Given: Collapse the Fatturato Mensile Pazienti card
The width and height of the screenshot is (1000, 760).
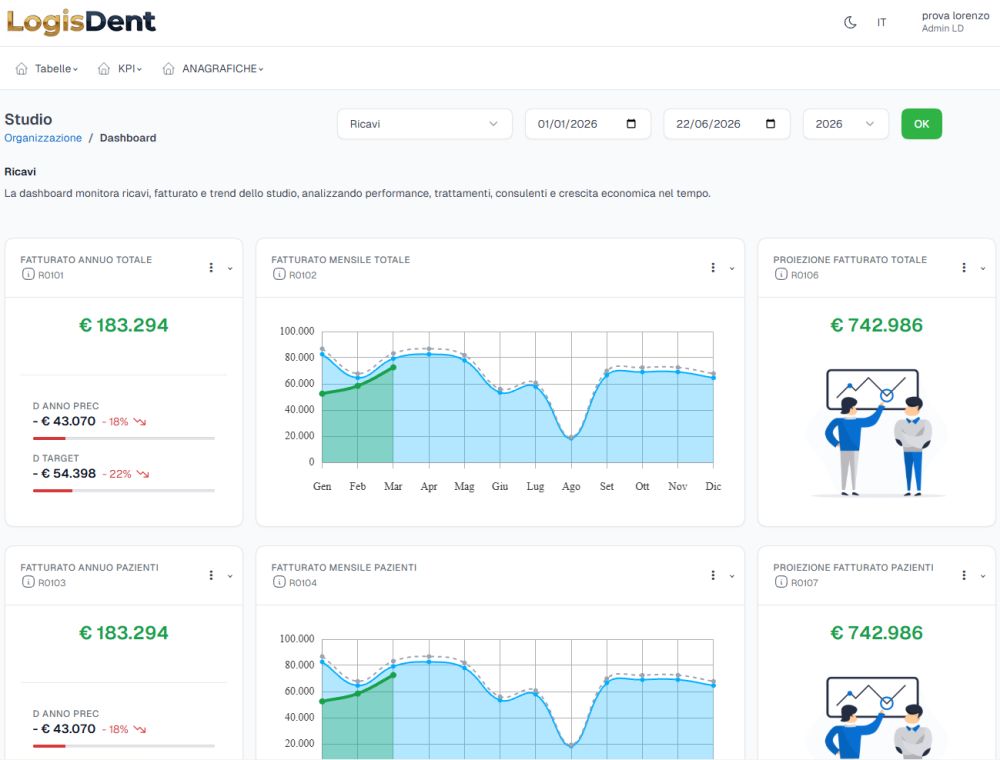Looking at the screenshot, I should pyautogui.click(x=732, y=576).
